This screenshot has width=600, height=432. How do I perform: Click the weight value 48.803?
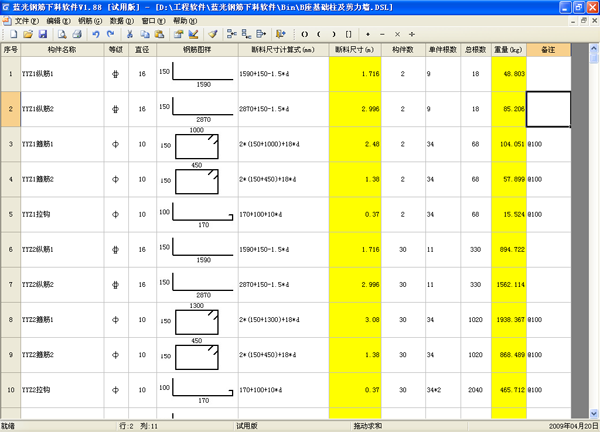514,74
